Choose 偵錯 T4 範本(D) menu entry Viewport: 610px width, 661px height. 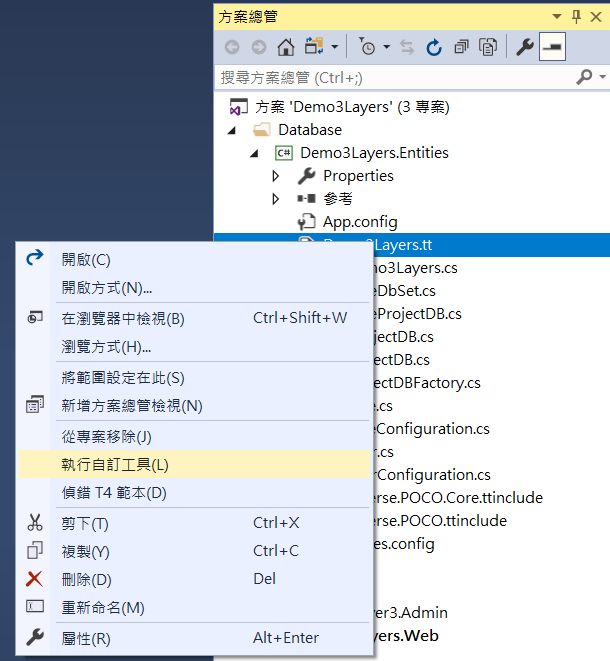114,493
